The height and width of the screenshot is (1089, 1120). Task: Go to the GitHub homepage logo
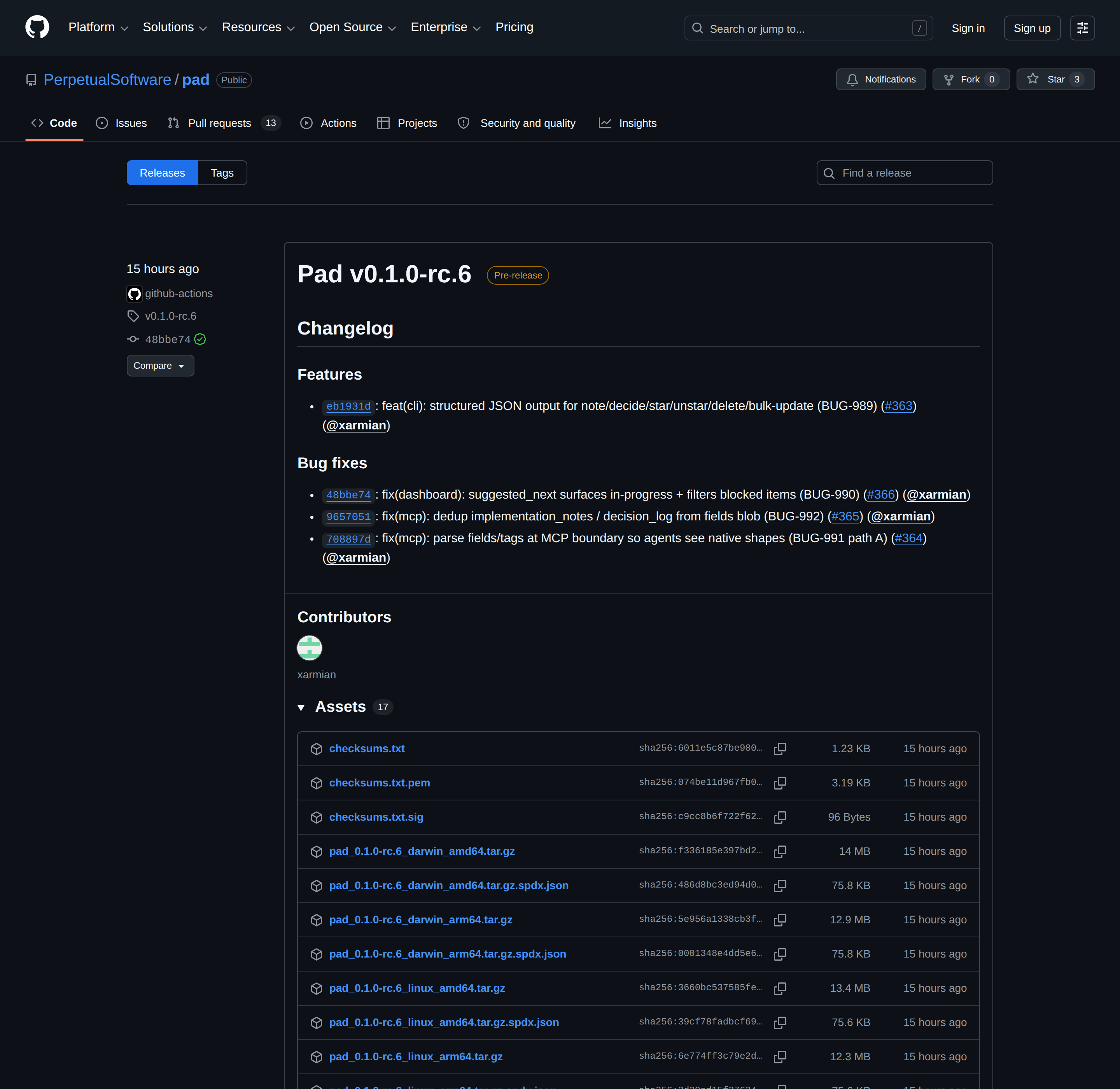click(37, 28)
